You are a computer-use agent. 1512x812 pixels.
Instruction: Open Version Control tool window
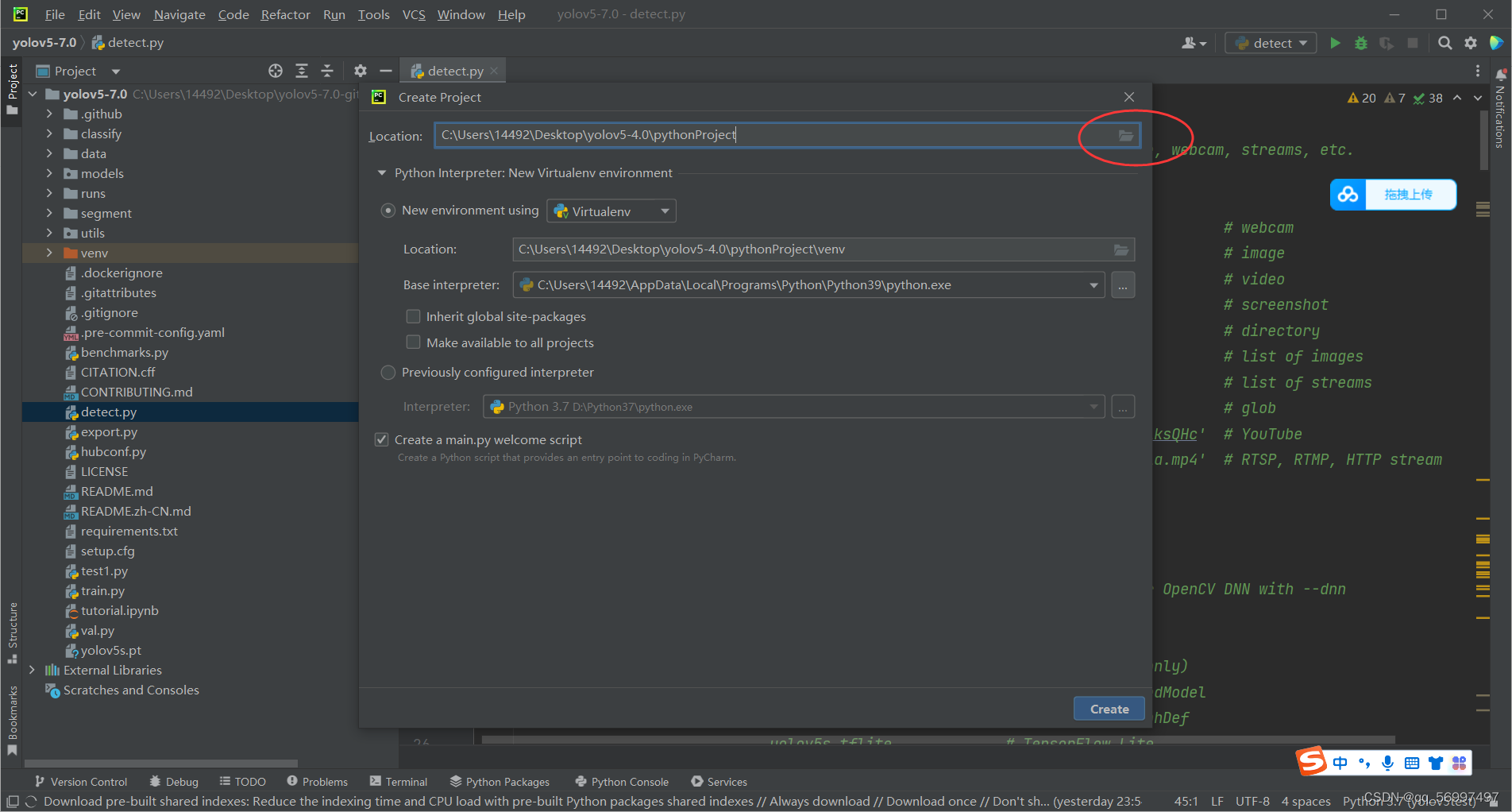pyautogui.click(x=81, y=782)
